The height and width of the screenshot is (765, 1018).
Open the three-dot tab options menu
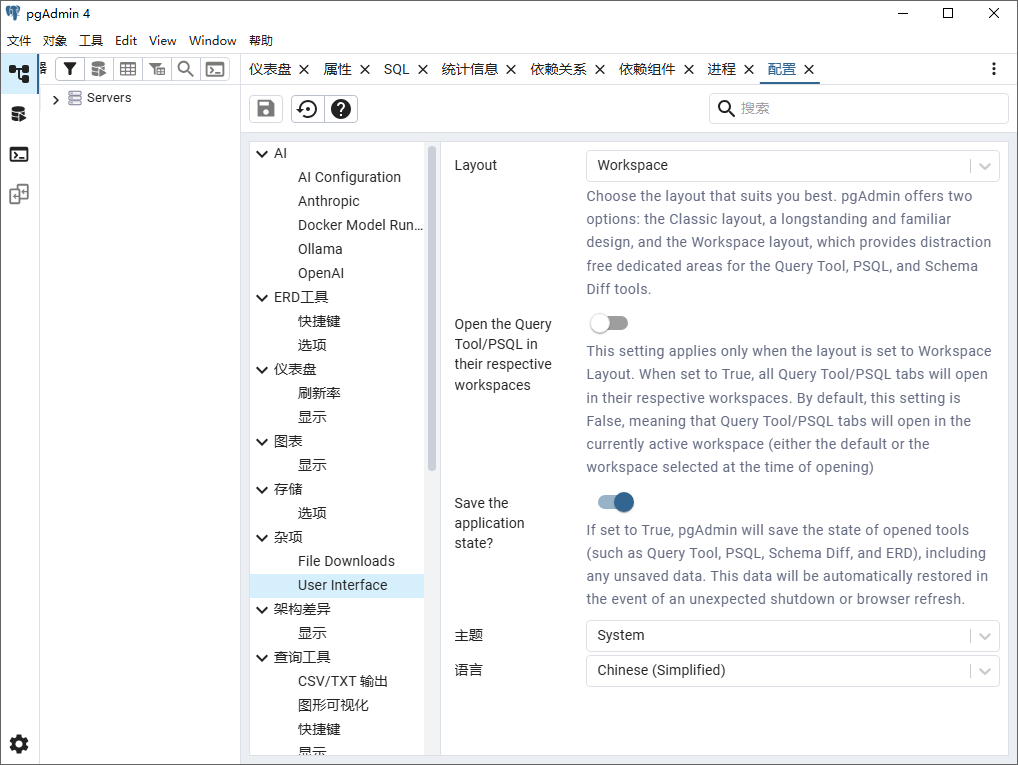point(993,69)
